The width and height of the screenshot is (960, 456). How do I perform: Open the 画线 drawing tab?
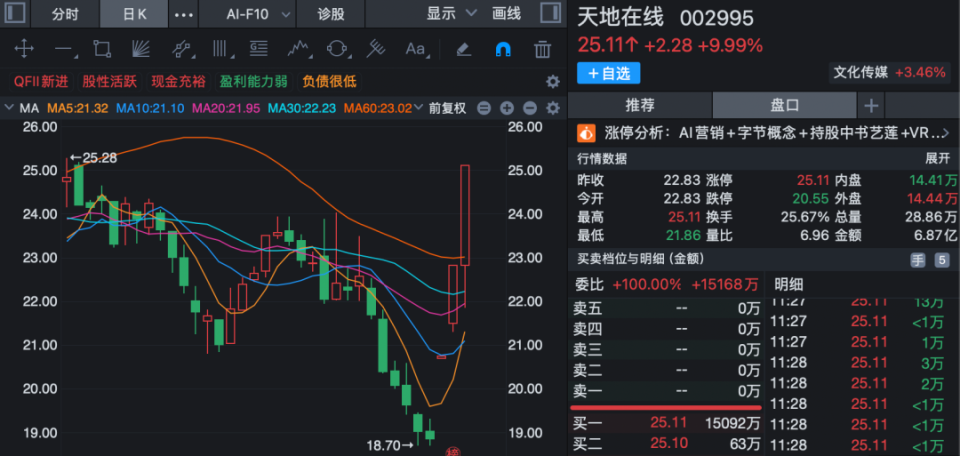(x=506, y=13)
